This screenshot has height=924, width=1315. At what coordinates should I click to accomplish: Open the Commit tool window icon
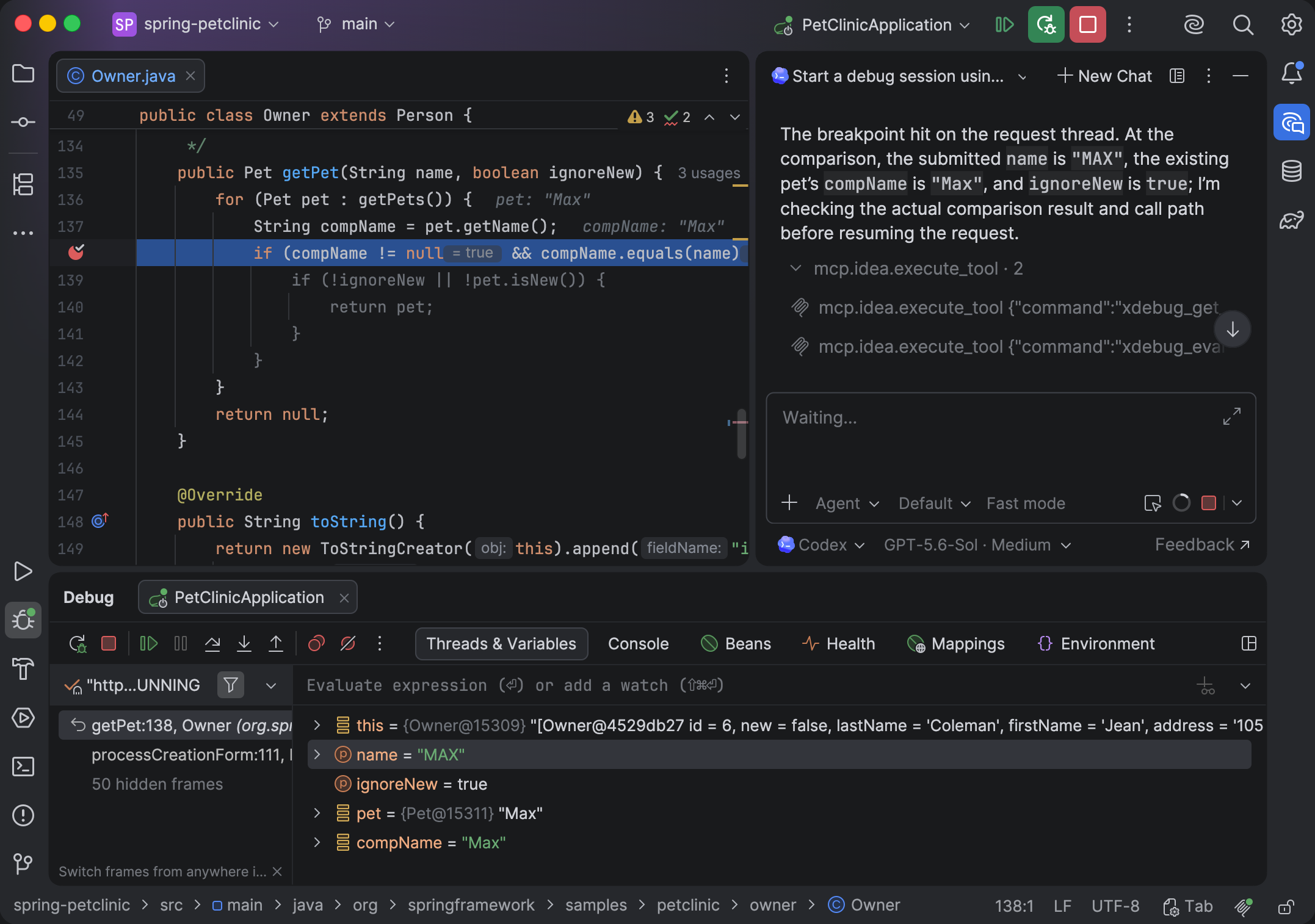pyautogui.click(x=23, y=122)
